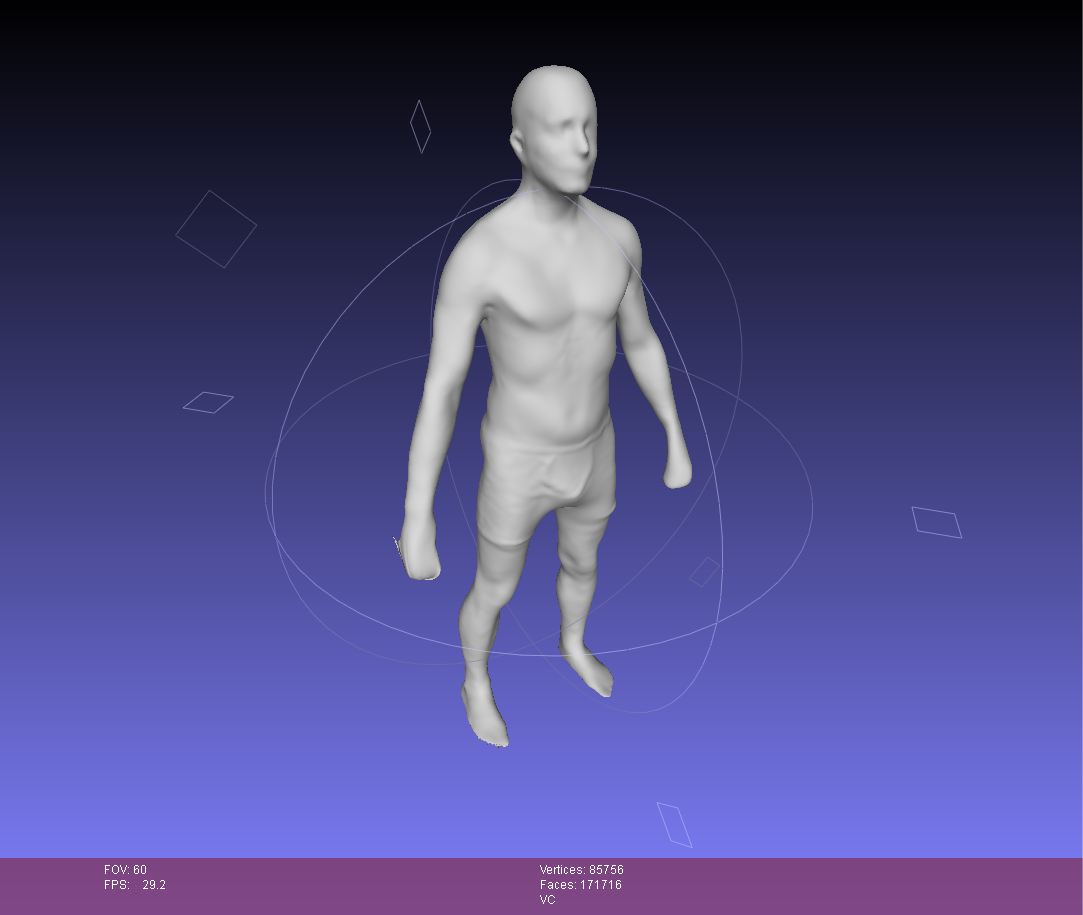
Task: Click the large square outline in upper left
Action: (216, 229)
